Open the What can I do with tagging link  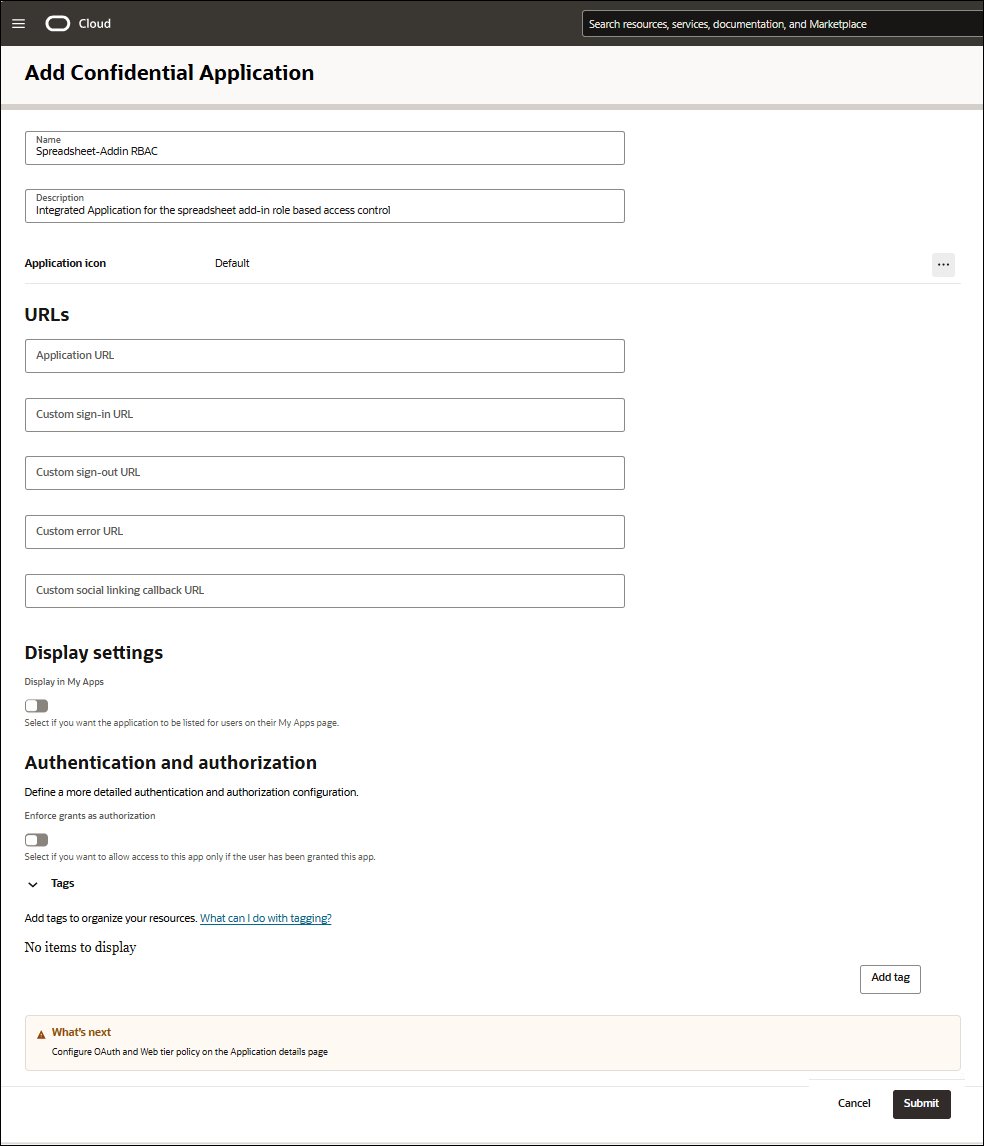265,917
